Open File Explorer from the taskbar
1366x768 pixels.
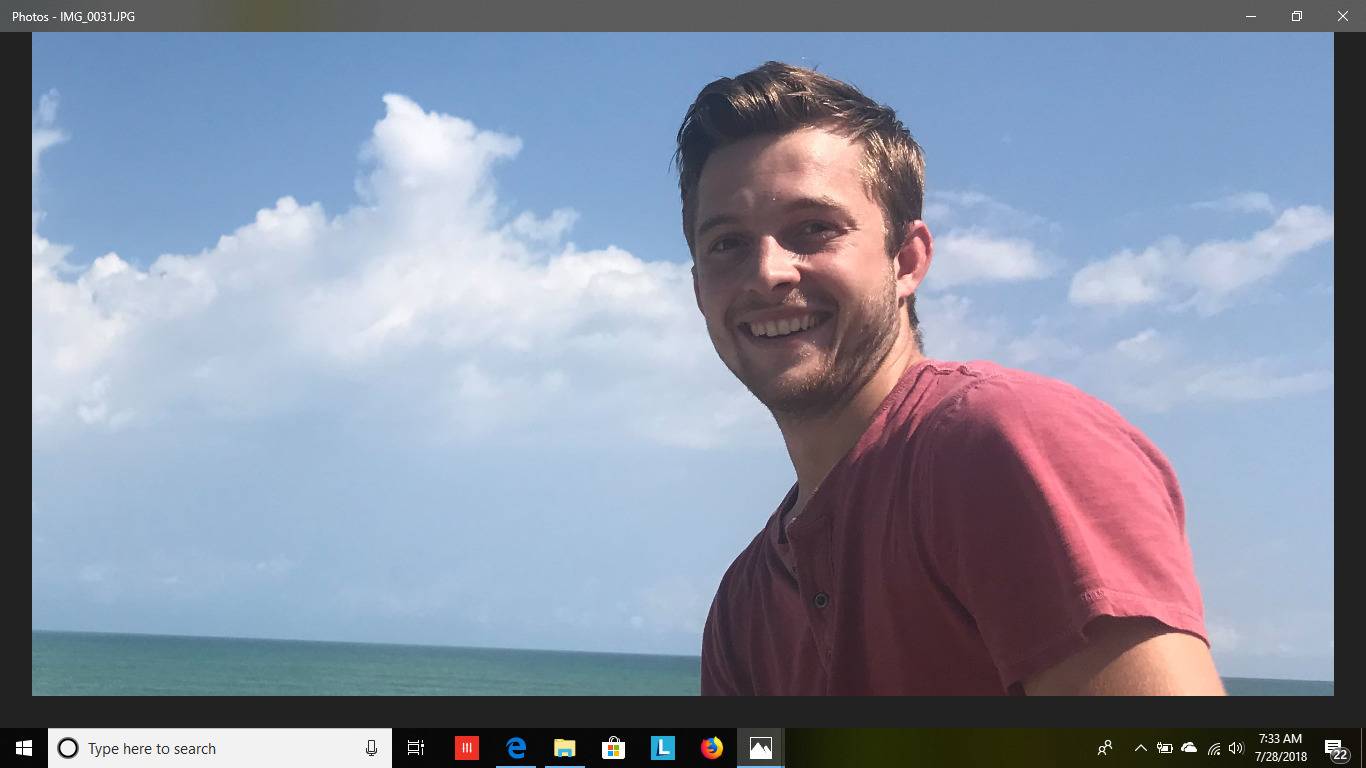[x=565, y=747]
